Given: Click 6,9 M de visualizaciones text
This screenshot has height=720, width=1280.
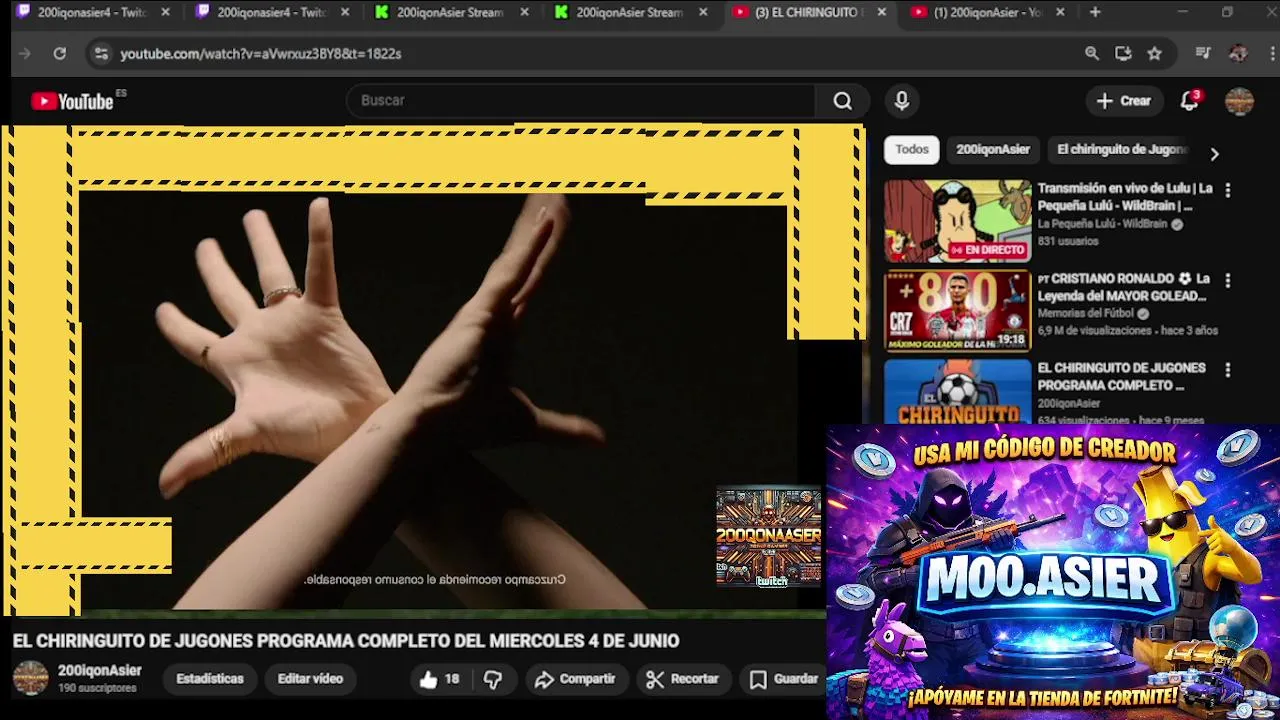Looking at the screenshot, I should coord(1095,330).
